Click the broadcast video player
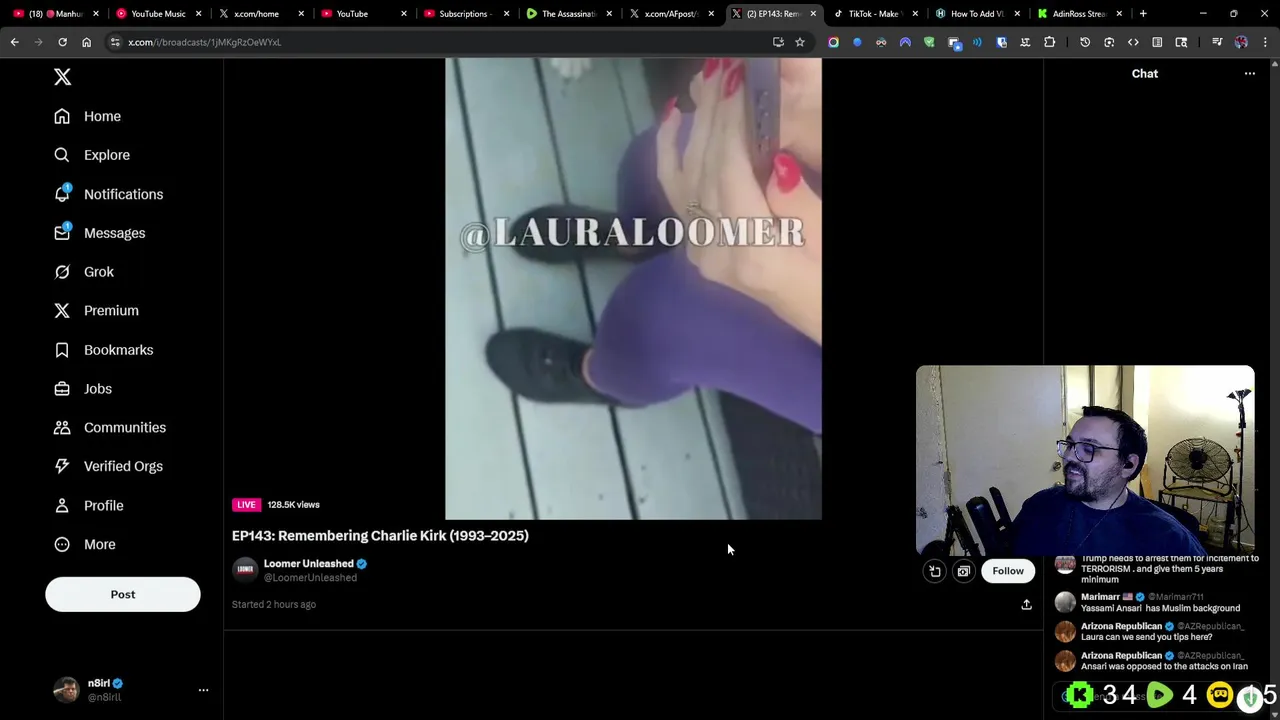The height and width of the screenshot is (720, 1280). click(x=633, y=288)
